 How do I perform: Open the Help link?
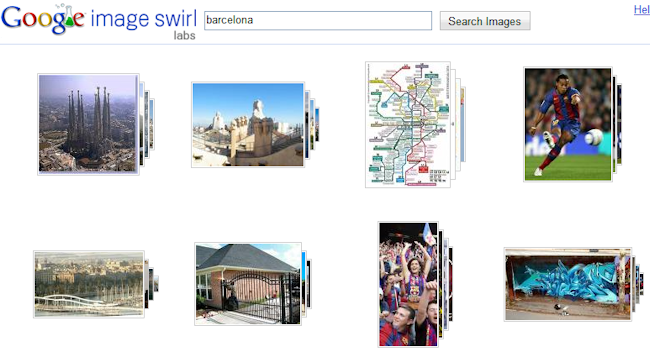(x=642, y=10)
